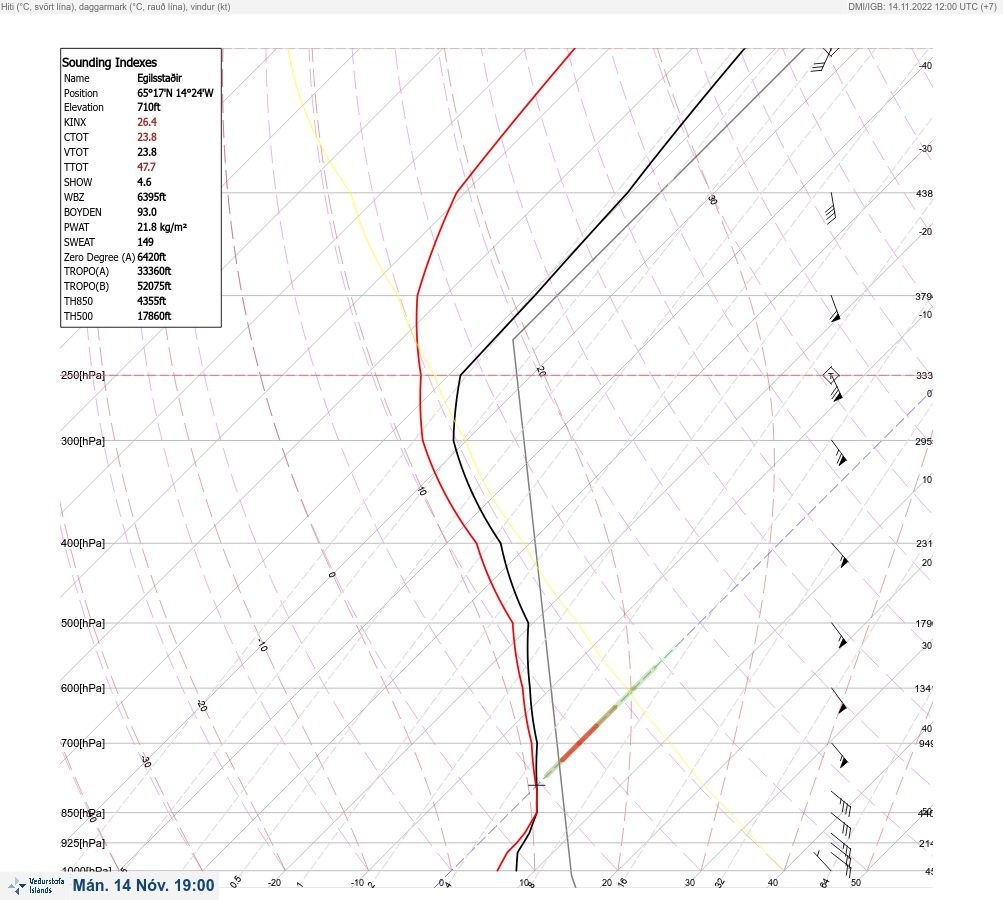Click the 600[hPa] pressure label
Viewport: 1003px width, 900px height.
click(83, 688)
